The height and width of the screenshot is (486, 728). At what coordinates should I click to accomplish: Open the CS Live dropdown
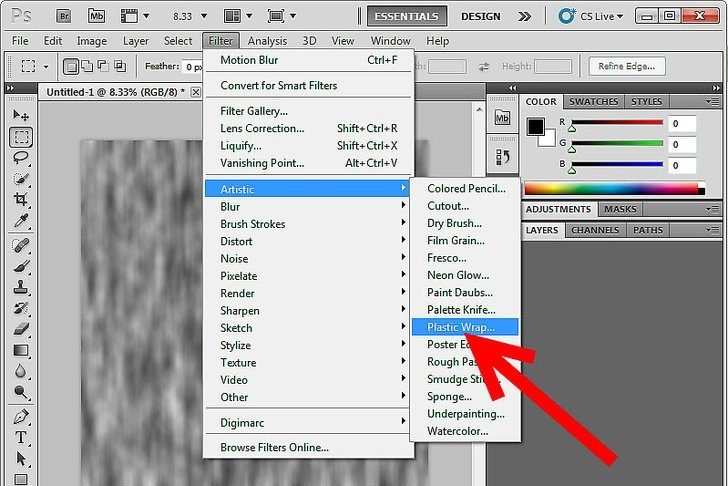(594, 16)
